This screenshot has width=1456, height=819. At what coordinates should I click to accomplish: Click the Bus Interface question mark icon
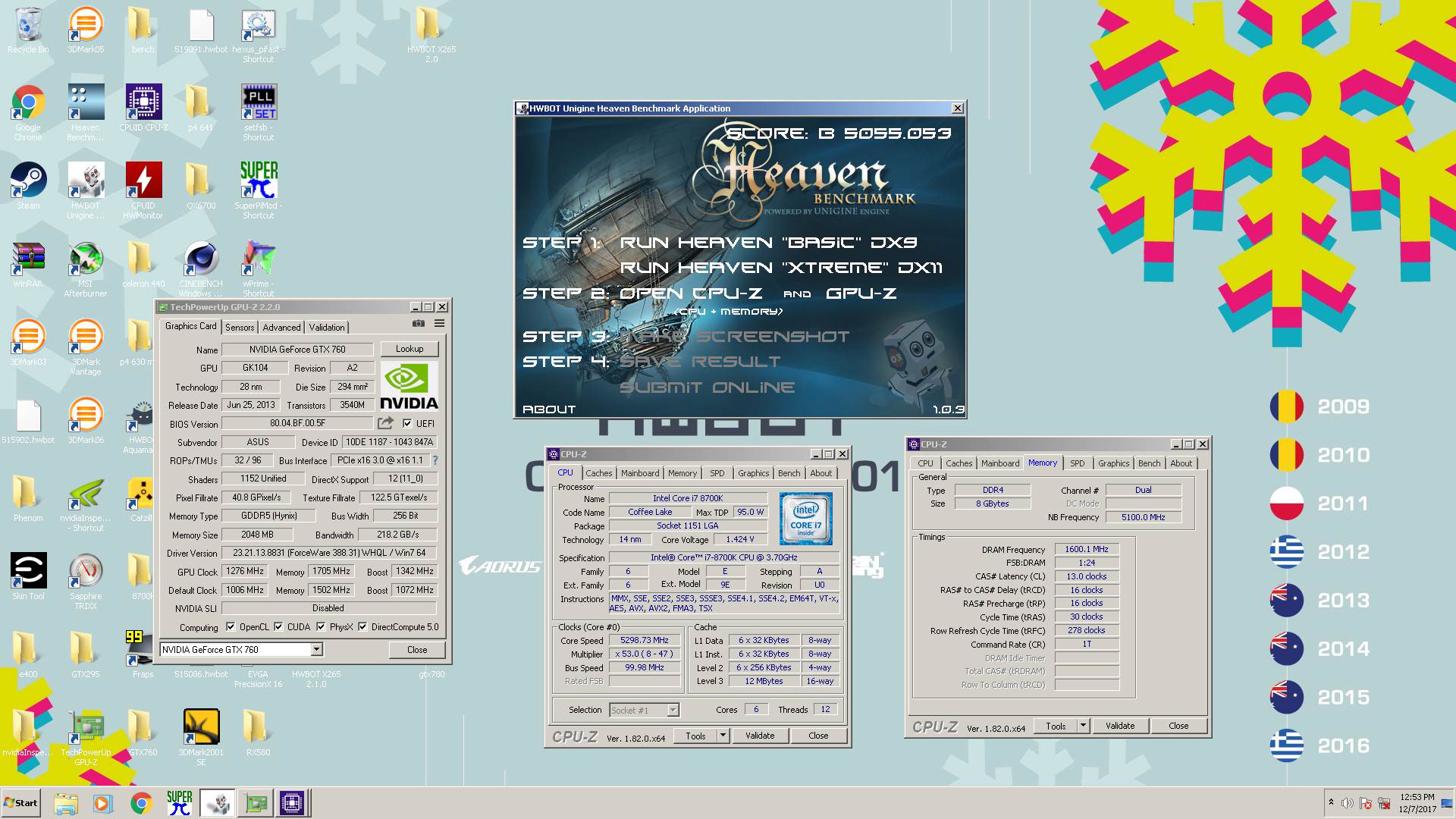(x=435, y=460)
